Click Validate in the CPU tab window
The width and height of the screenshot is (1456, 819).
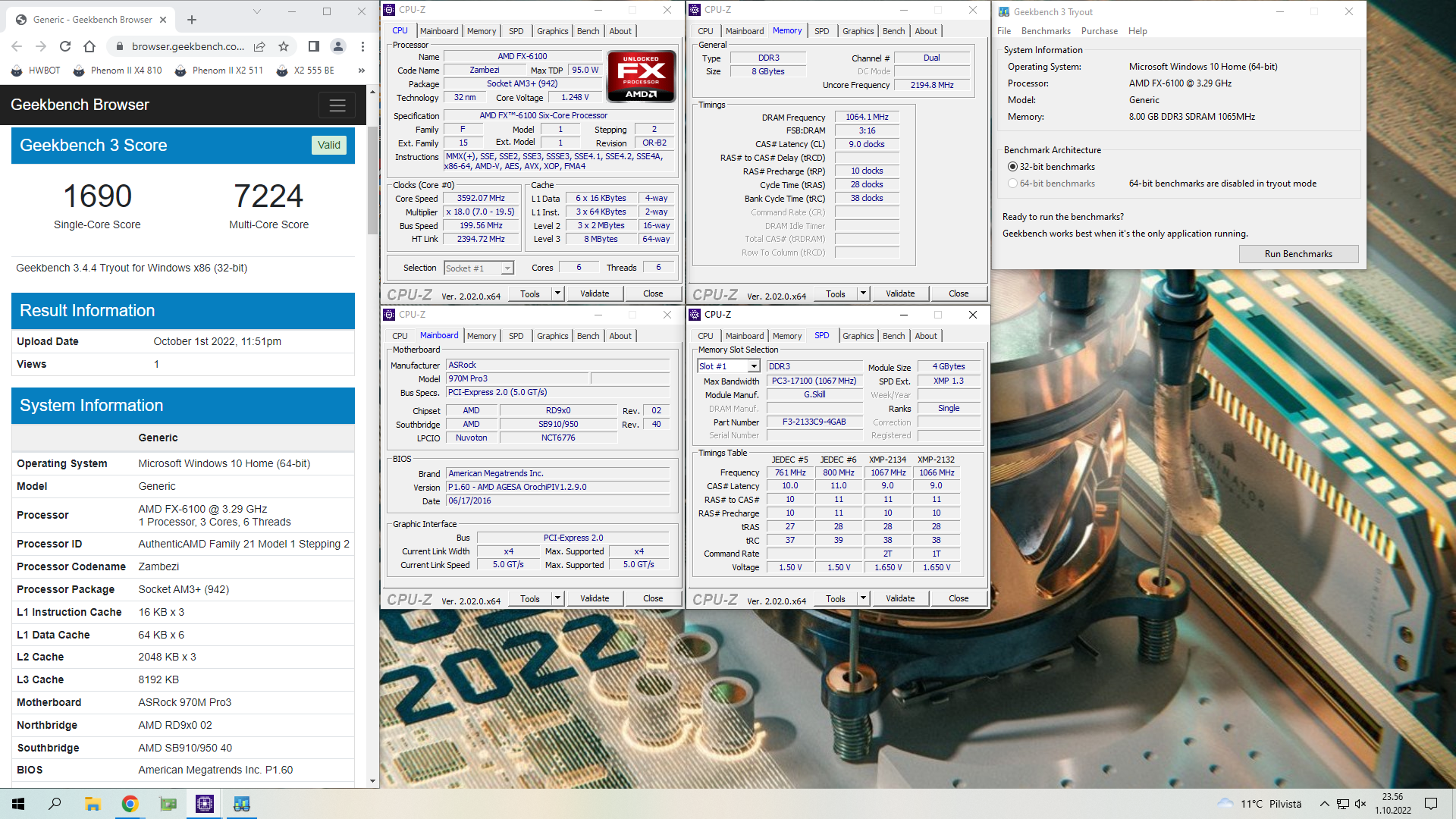coord(595,293)
